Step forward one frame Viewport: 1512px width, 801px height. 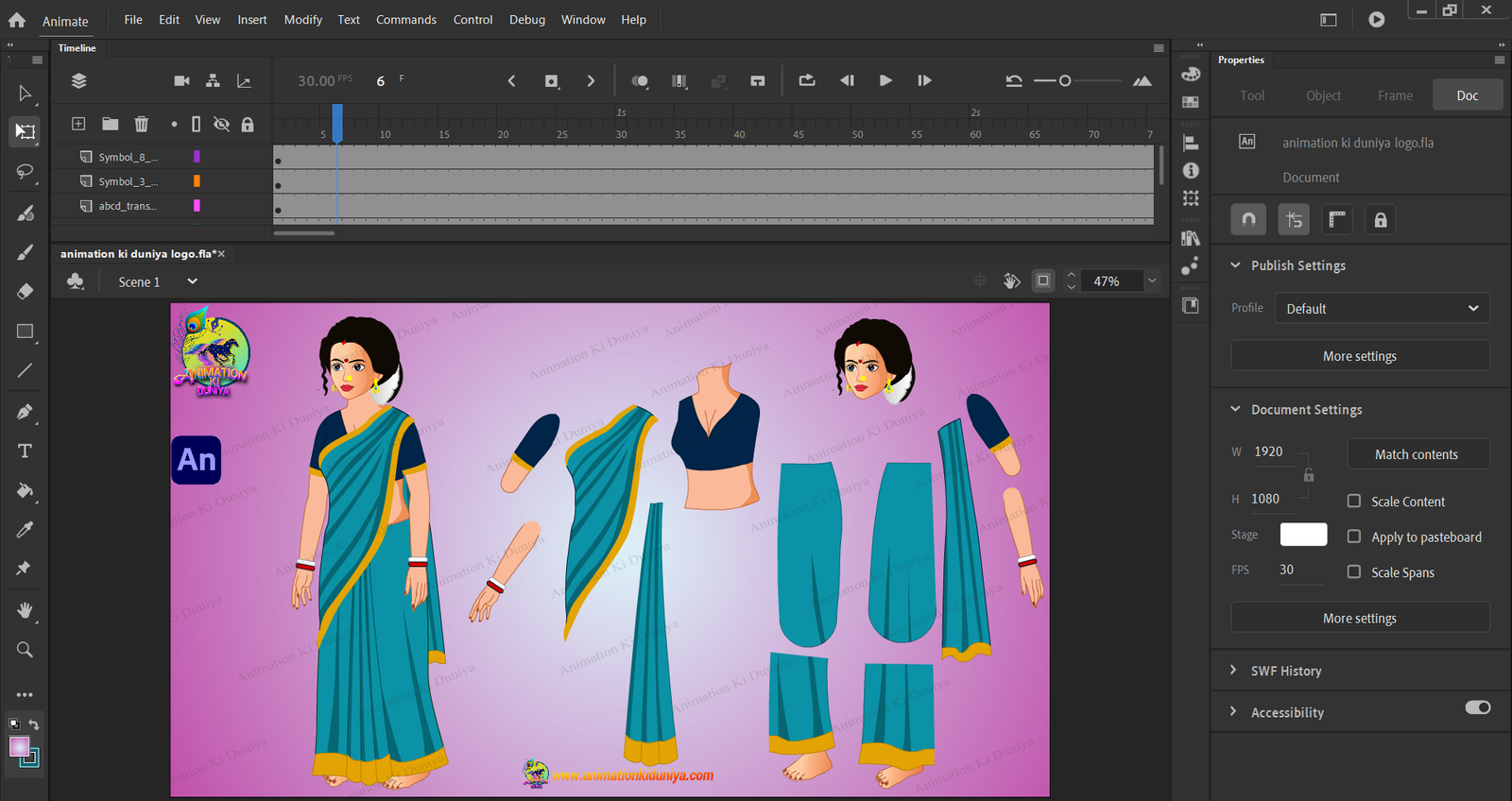[x=924, y=80]
